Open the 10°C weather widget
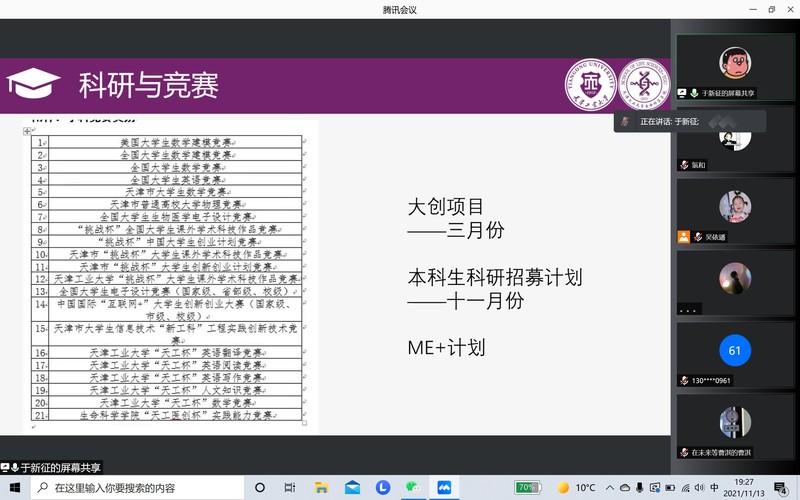This screenshot has height=500, width=800. 577,488
